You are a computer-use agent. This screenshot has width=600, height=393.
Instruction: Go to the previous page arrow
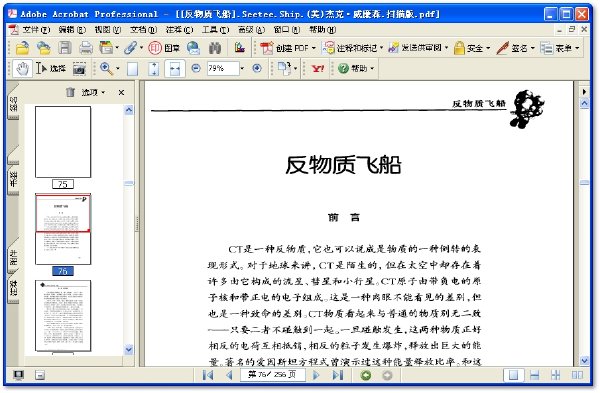(x=229, y=375)
